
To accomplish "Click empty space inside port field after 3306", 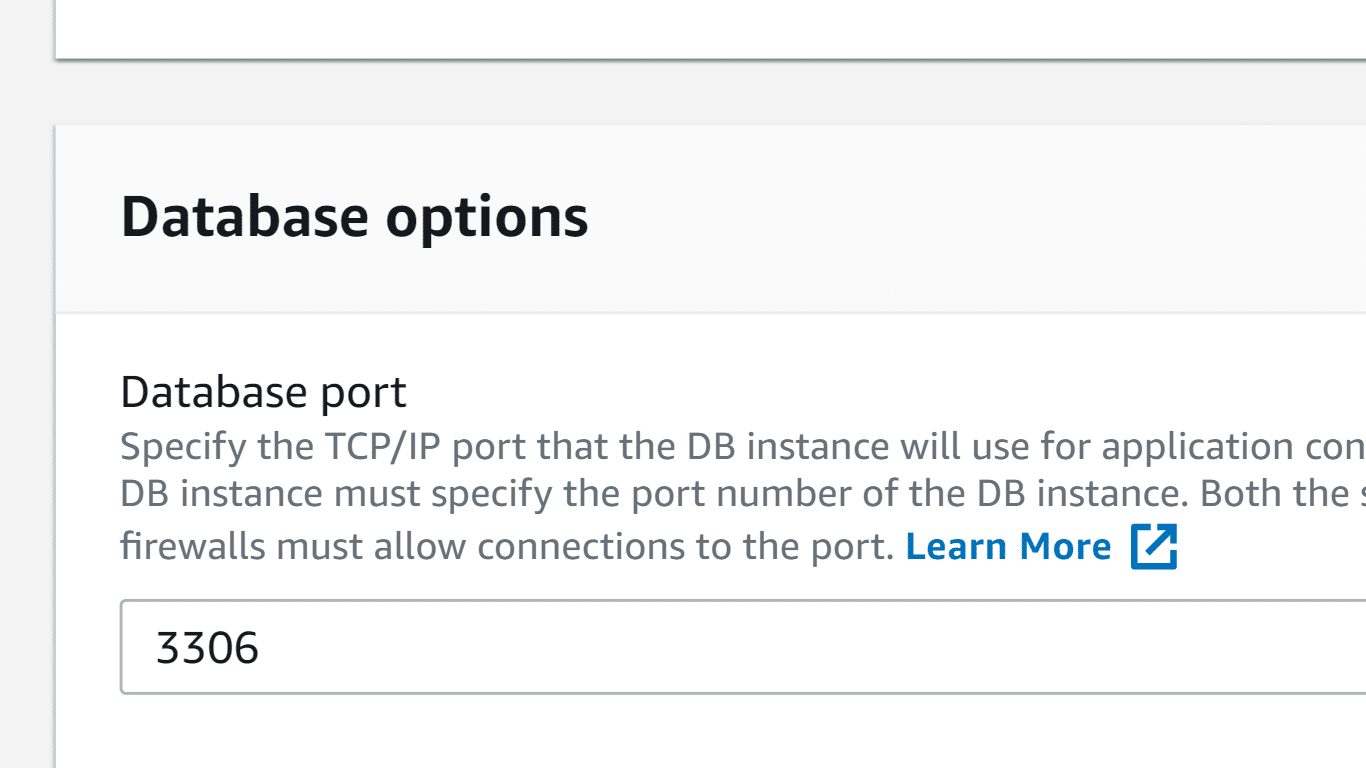I will coord(800,648).
